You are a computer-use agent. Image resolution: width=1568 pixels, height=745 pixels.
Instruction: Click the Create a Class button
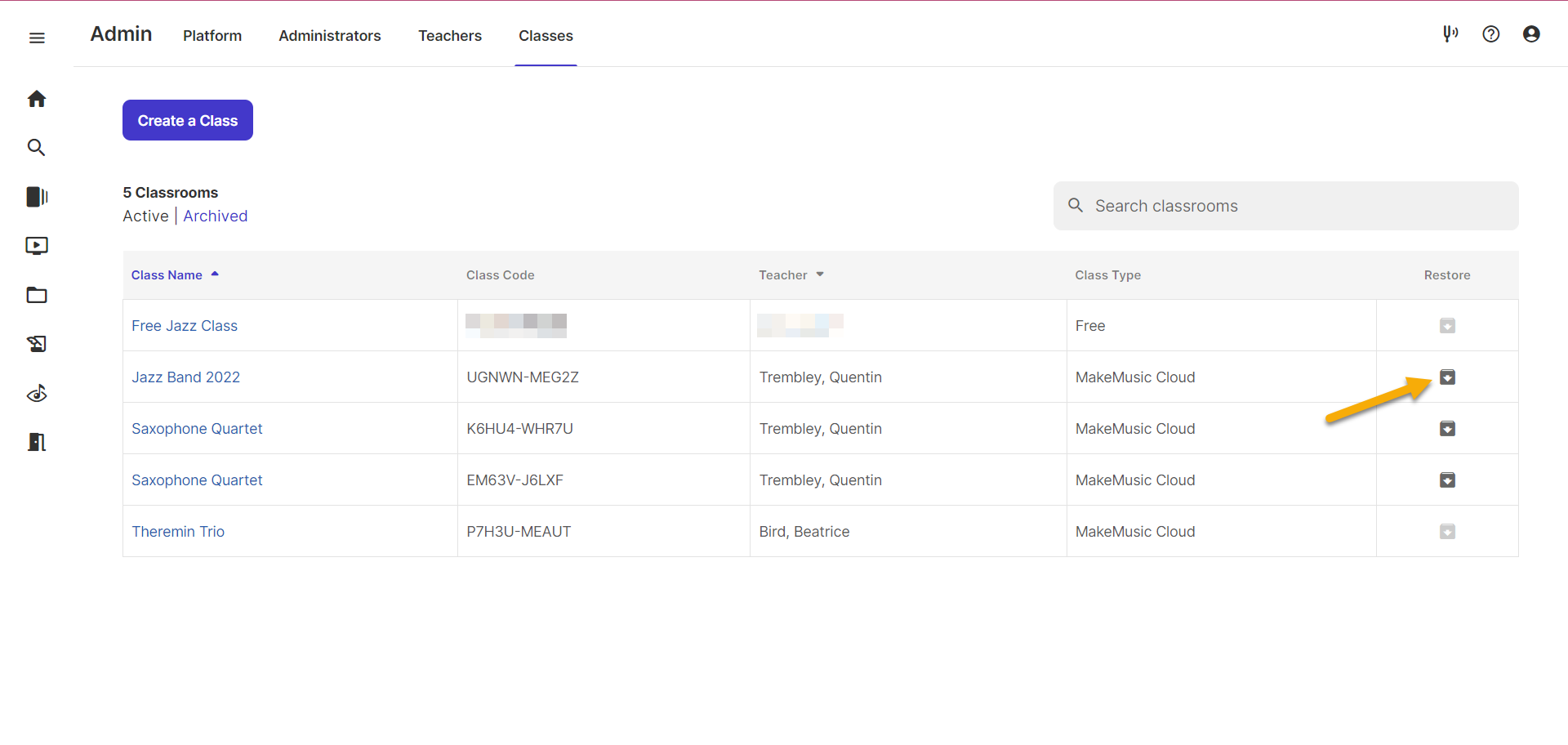point(188,120)
